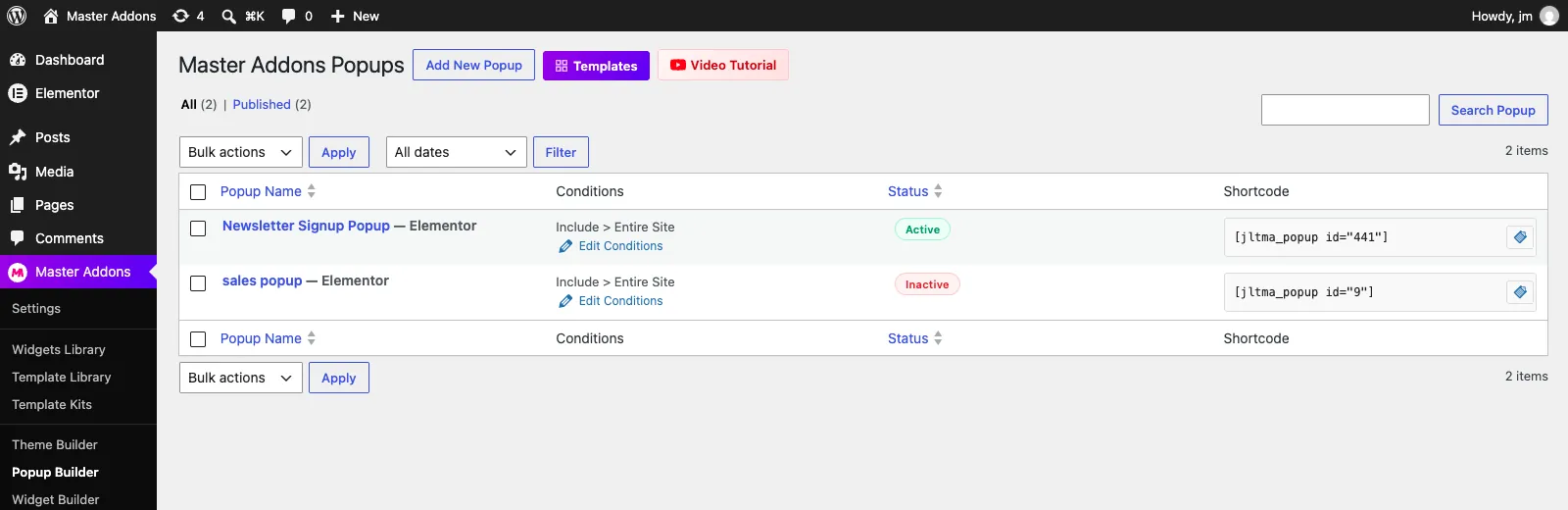
Task: Open Widgets Library submenu item
Action: click(x=59, y=349)
